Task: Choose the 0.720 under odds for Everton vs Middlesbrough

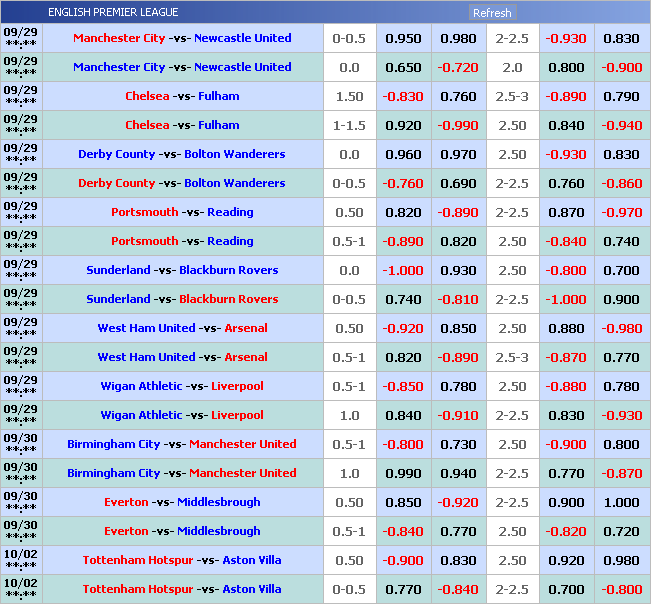Action: pyautogui.click(x=622, y=531)
